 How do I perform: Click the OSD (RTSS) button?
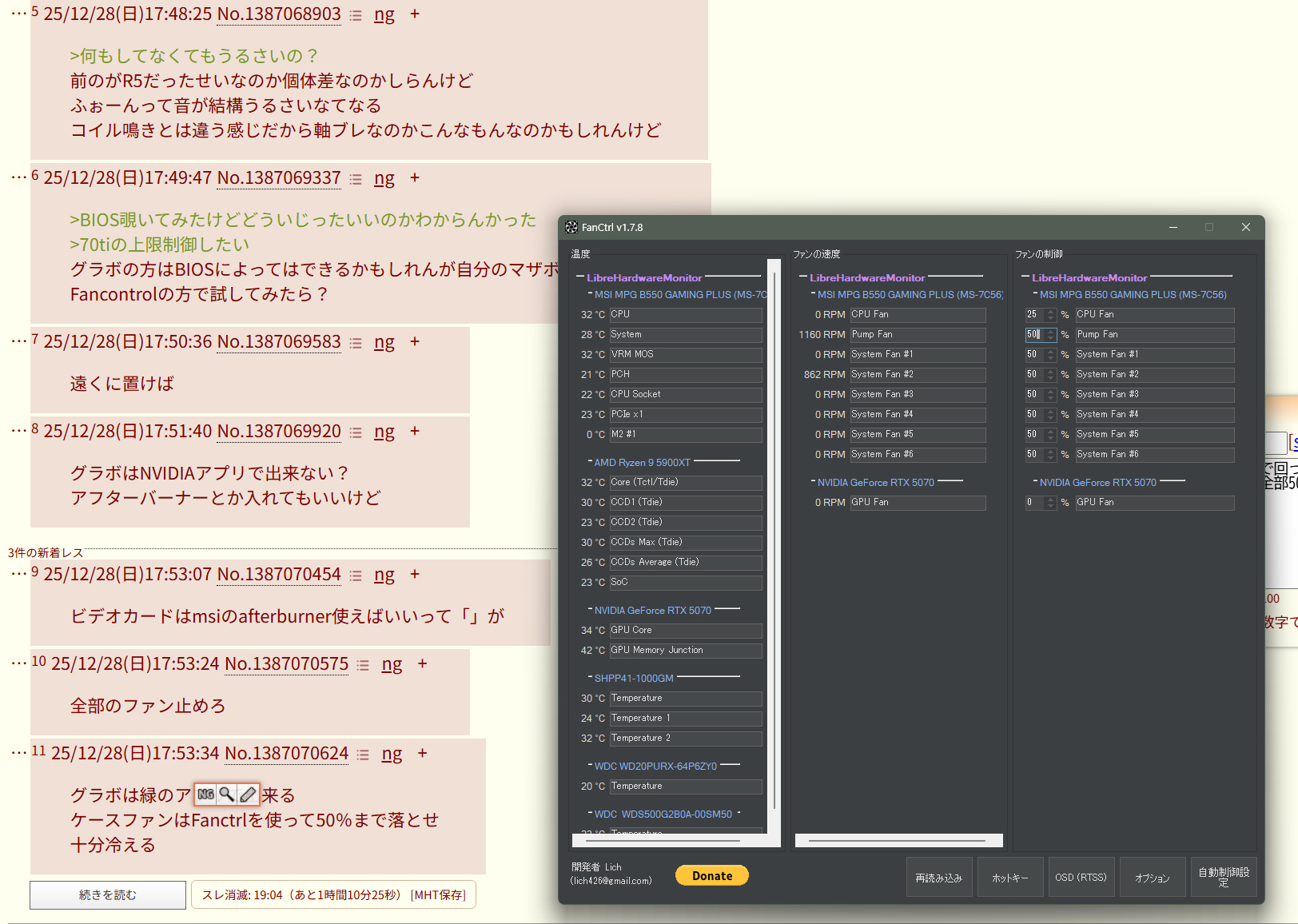1081,878
